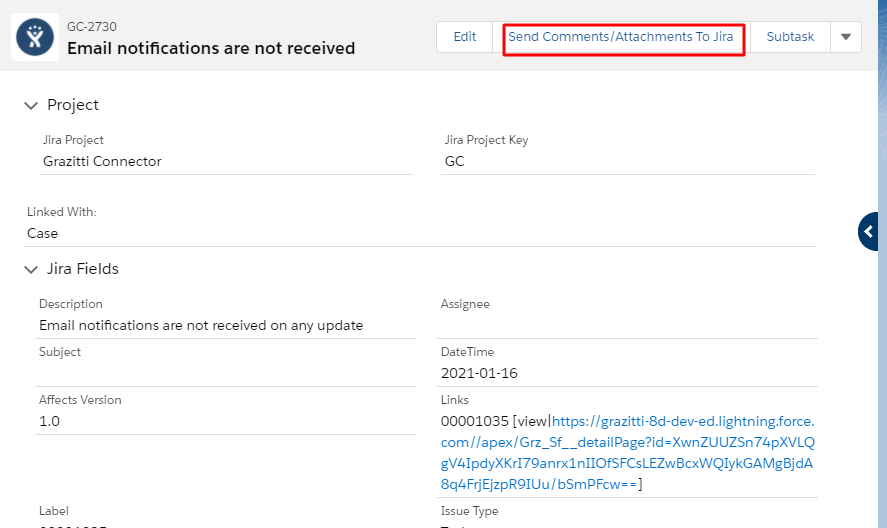Collapse the Jira Fields section chevron
The image size is (887, 528).
[31, 269]
